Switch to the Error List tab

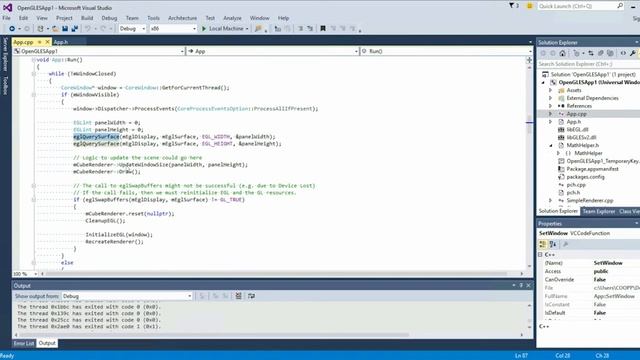[24, 343]
